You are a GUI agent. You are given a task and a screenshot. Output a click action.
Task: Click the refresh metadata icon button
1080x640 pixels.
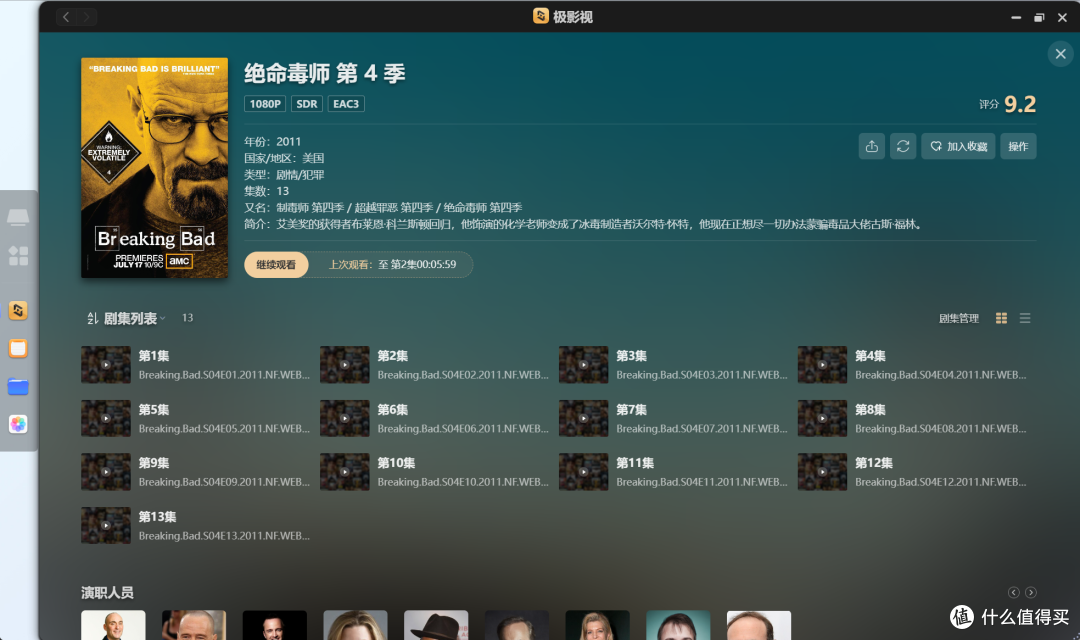903,146
